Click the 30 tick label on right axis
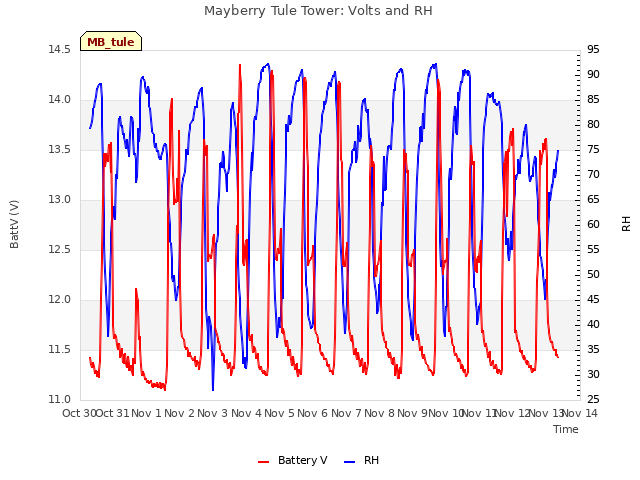 coord(593,375)
